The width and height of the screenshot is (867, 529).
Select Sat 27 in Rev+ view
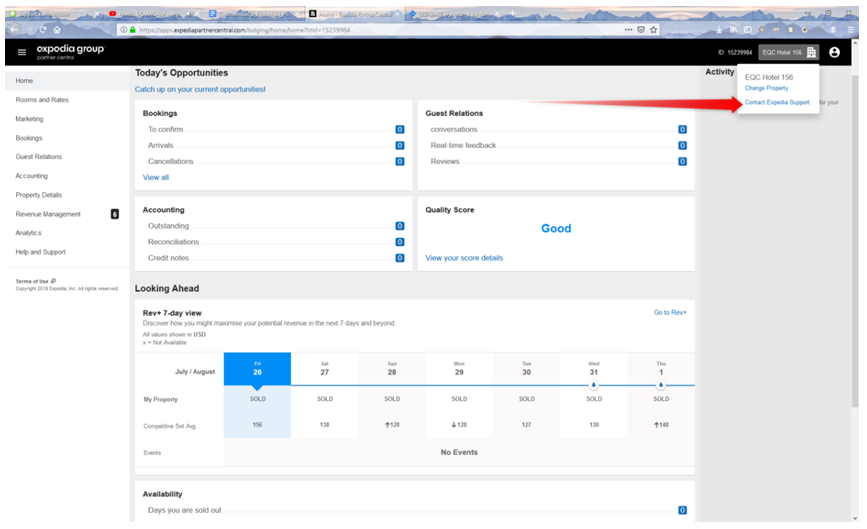pos(325,369)
